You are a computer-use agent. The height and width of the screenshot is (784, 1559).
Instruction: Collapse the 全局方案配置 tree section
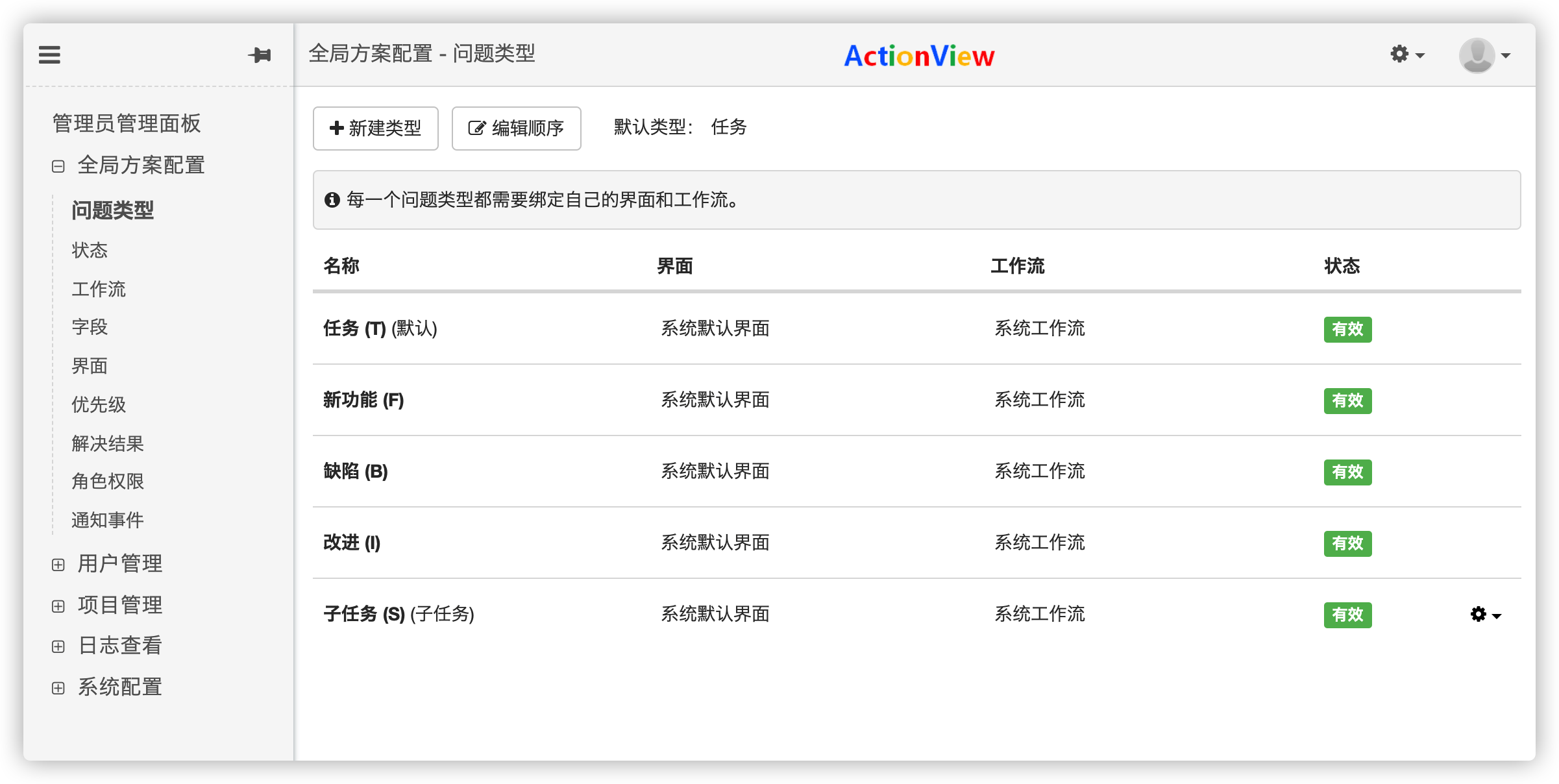point(58,165)
